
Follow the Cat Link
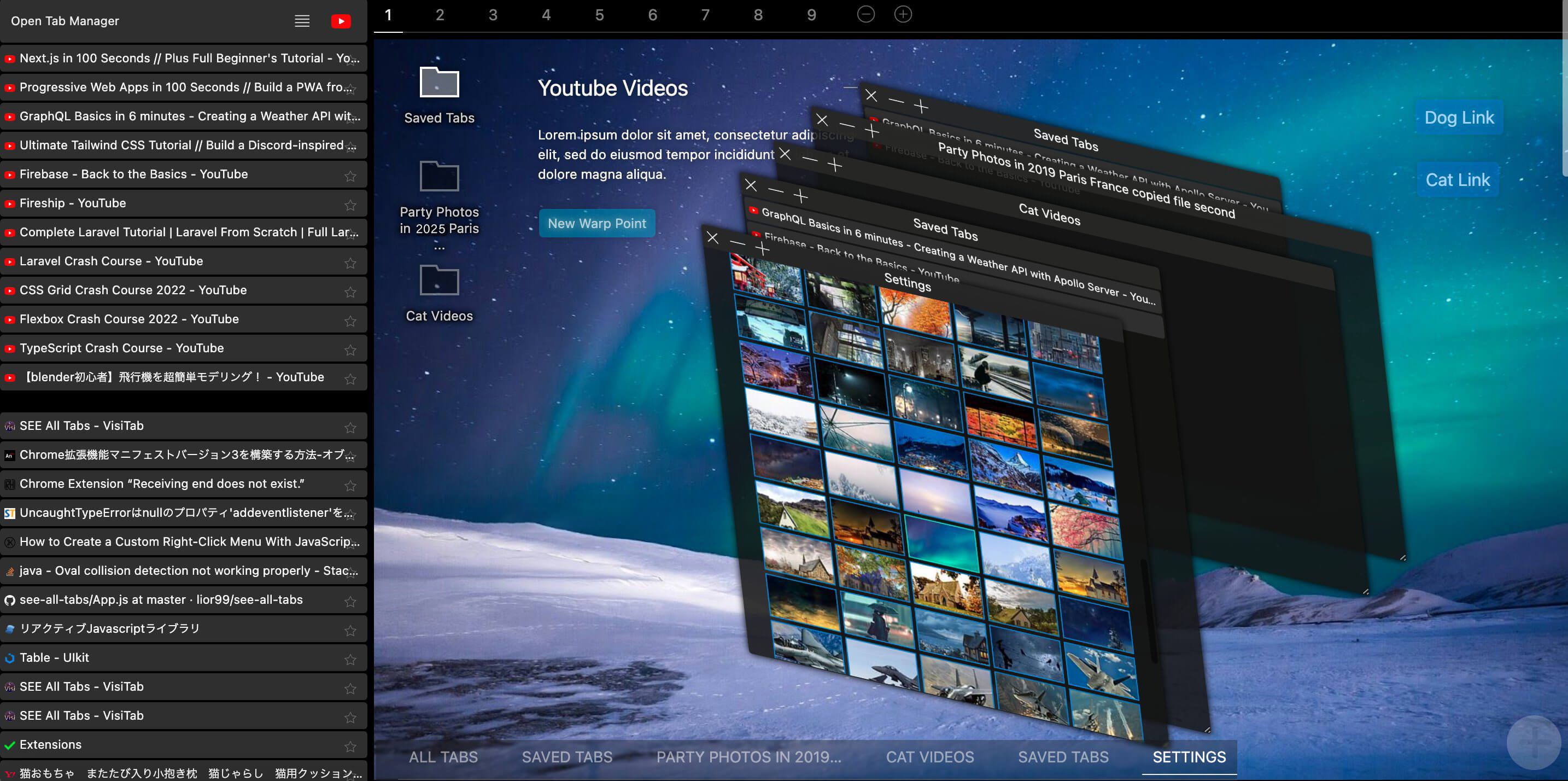click(x=1457, y=179)
